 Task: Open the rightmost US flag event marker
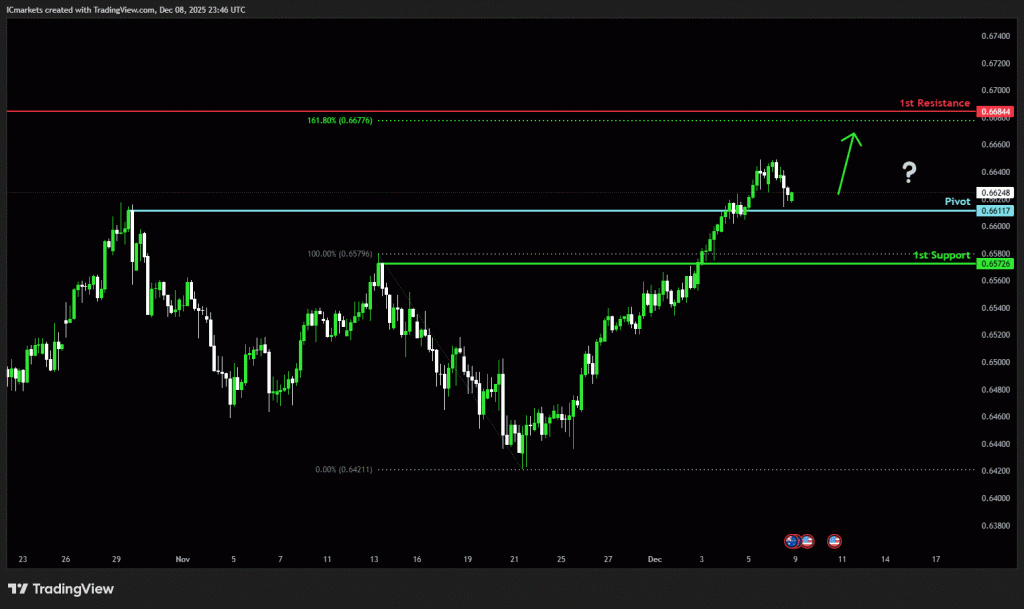pos(834,541)
